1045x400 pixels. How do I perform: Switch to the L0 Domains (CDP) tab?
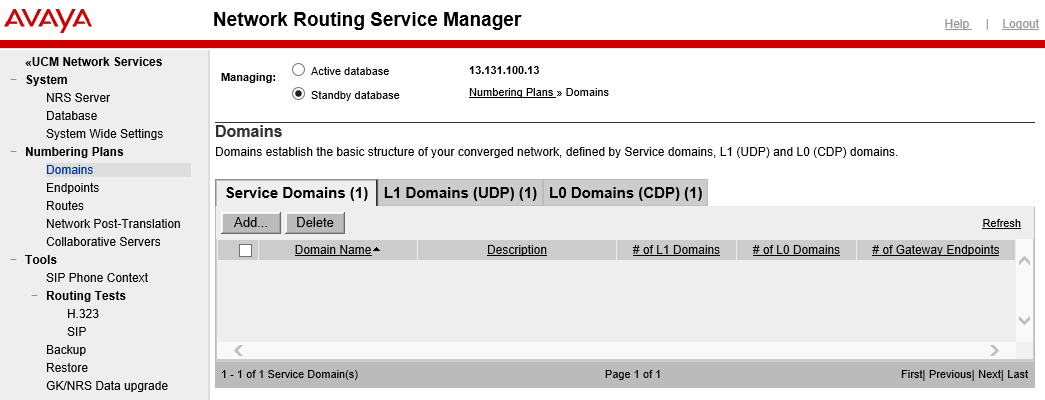pyautogui.click(x=626, y=193)
